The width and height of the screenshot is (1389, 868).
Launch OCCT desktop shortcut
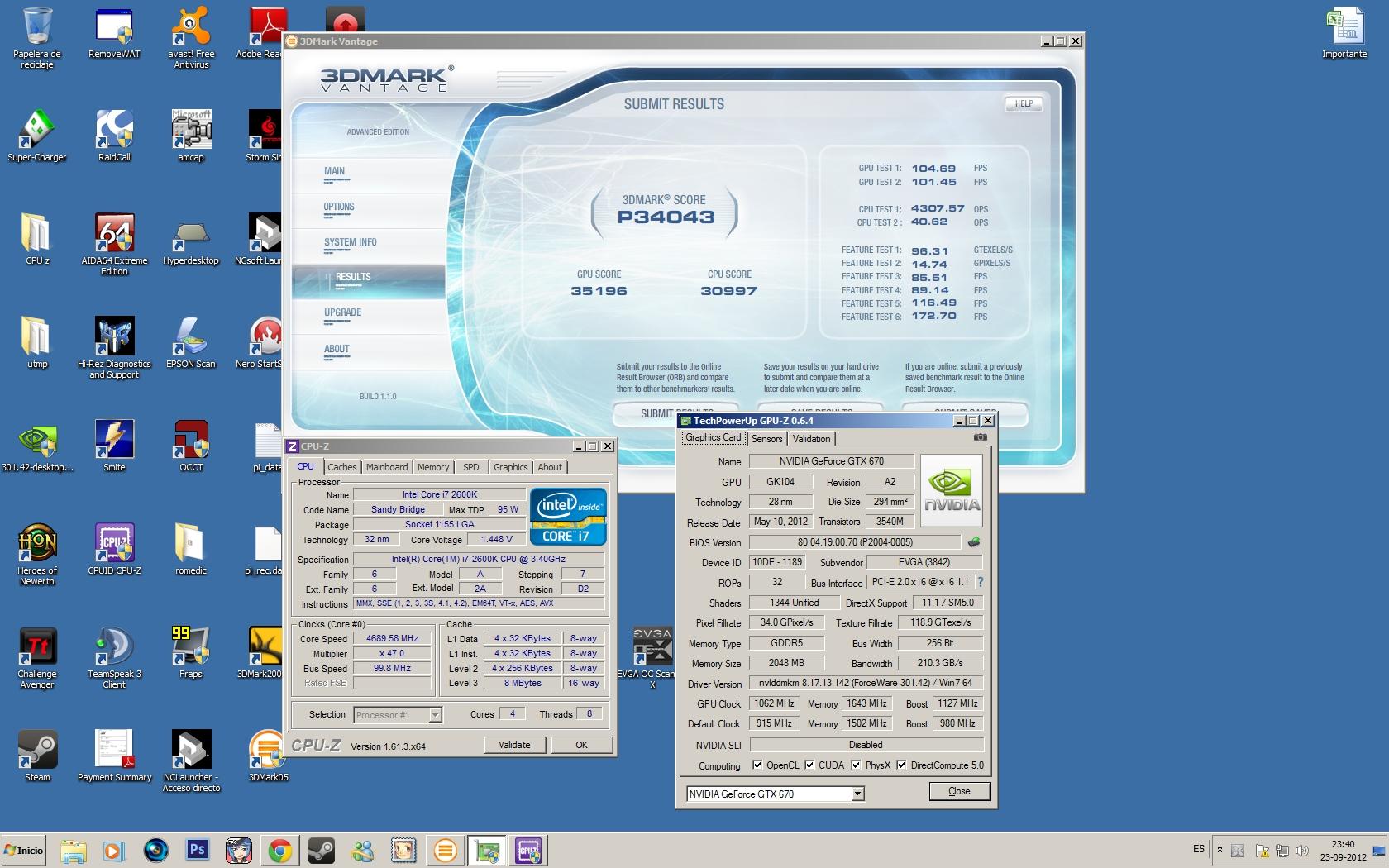pyautogui.click(x=191, y=446)
